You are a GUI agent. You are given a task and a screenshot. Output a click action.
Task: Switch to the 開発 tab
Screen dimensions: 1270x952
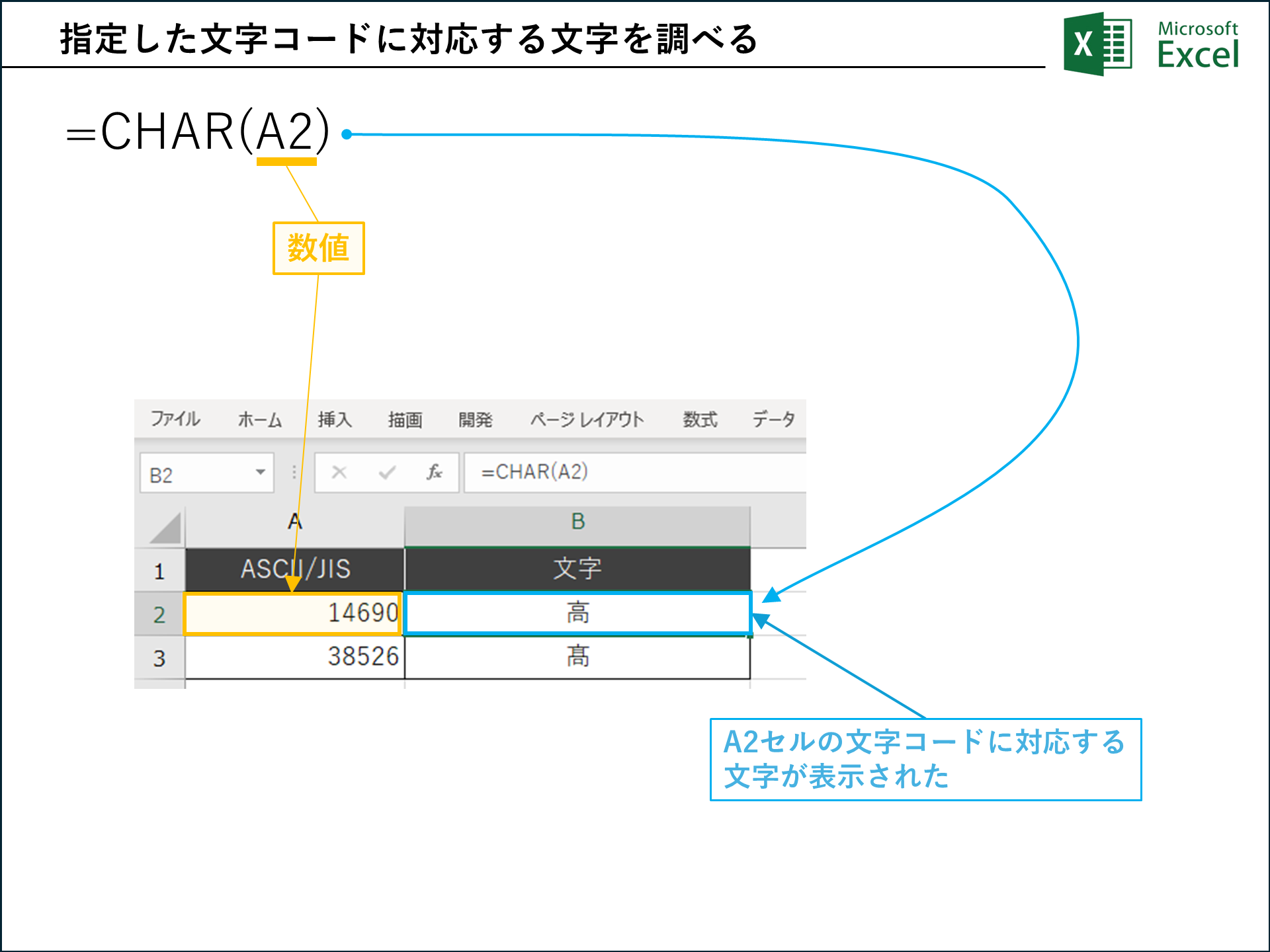[475, 418]
